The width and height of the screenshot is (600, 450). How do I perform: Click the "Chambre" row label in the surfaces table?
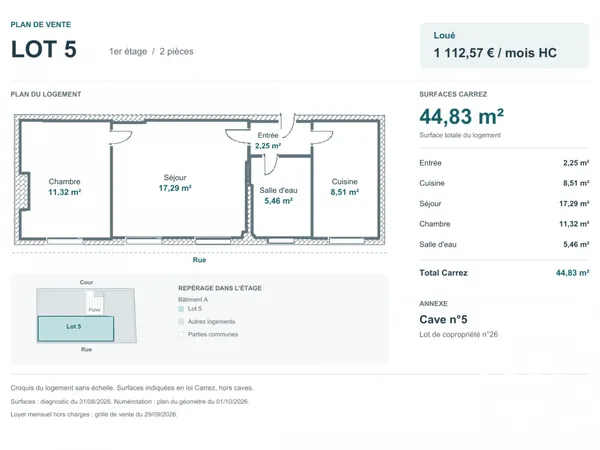435,224
